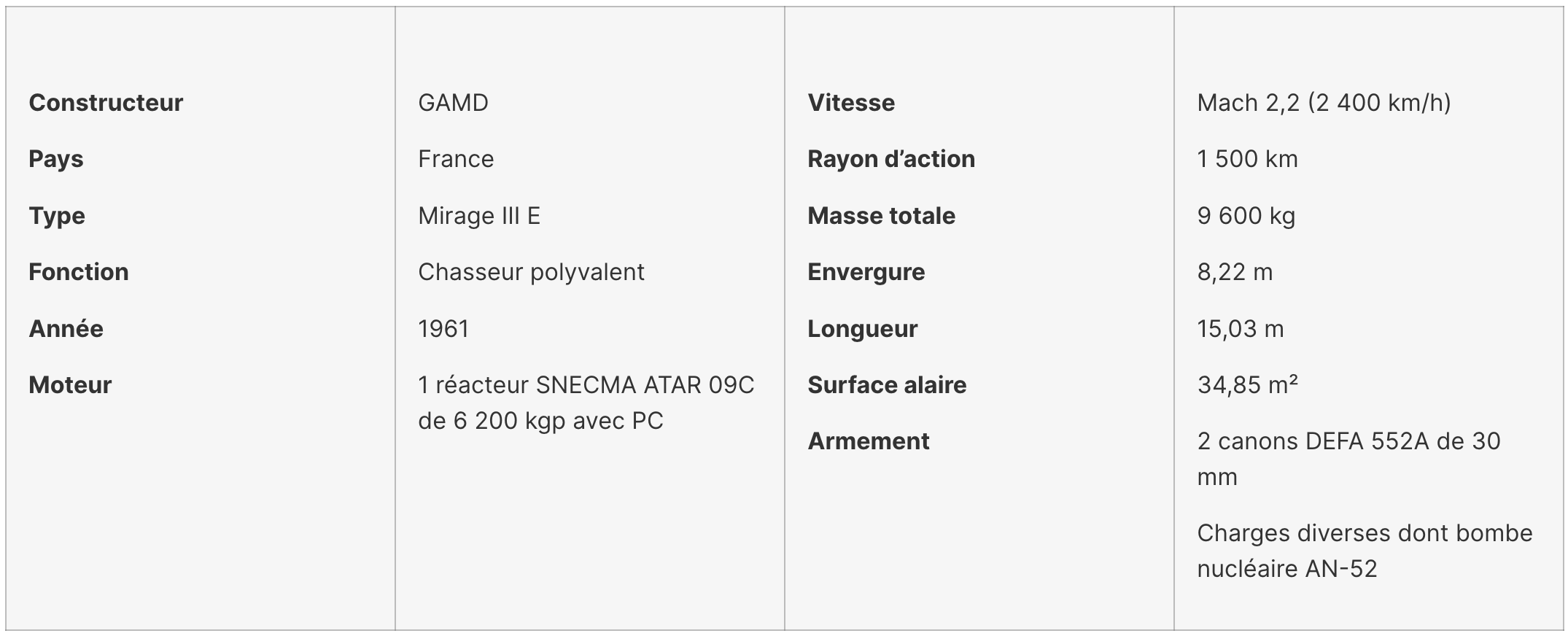Select the Longueur value 15,03 m
Viewport: 1568px width, 636px height.
tap(1241, 329)
